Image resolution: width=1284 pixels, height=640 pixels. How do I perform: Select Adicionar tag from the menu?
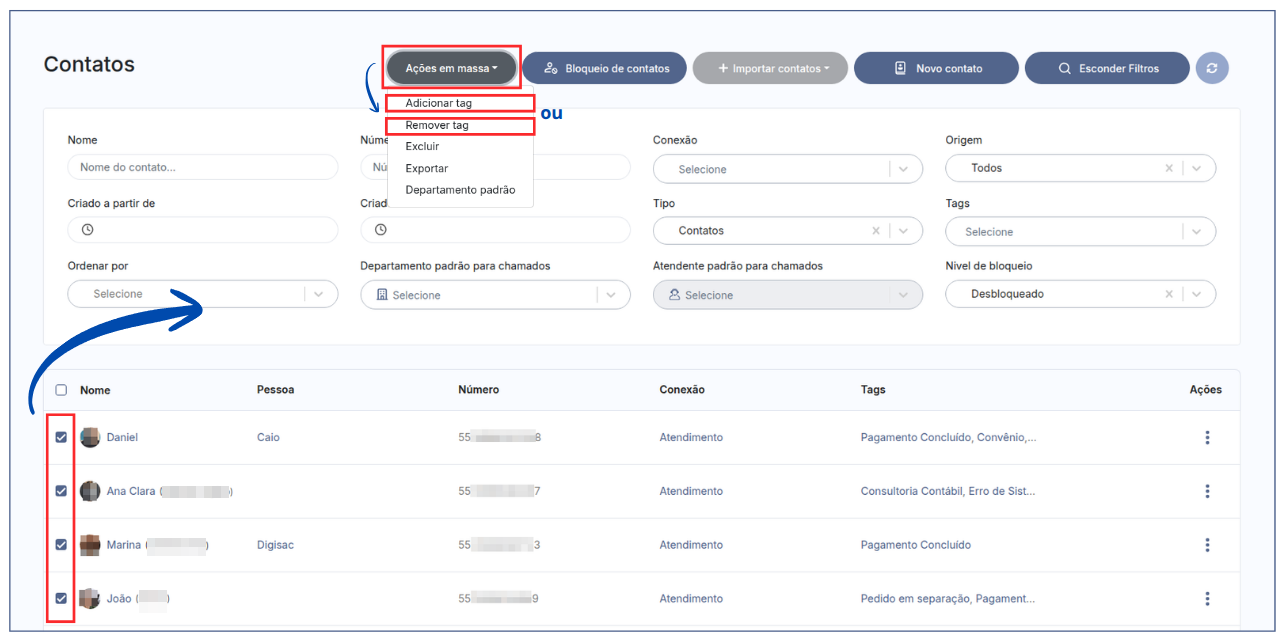(x=439, y=103)
